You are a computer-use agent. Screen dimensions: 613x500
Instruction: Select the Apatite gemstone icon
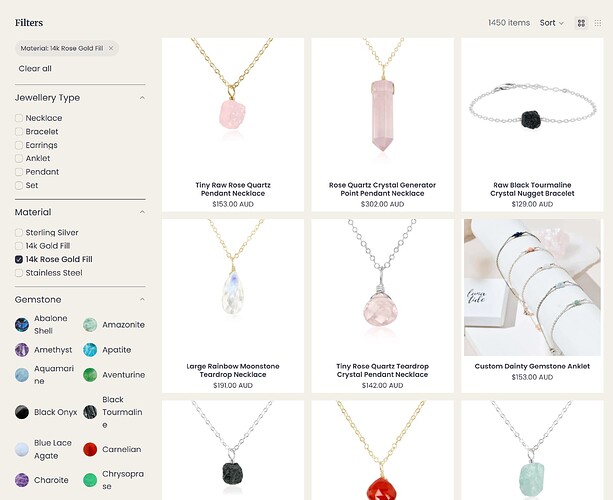pyautogui.click(x=90, y=350)
